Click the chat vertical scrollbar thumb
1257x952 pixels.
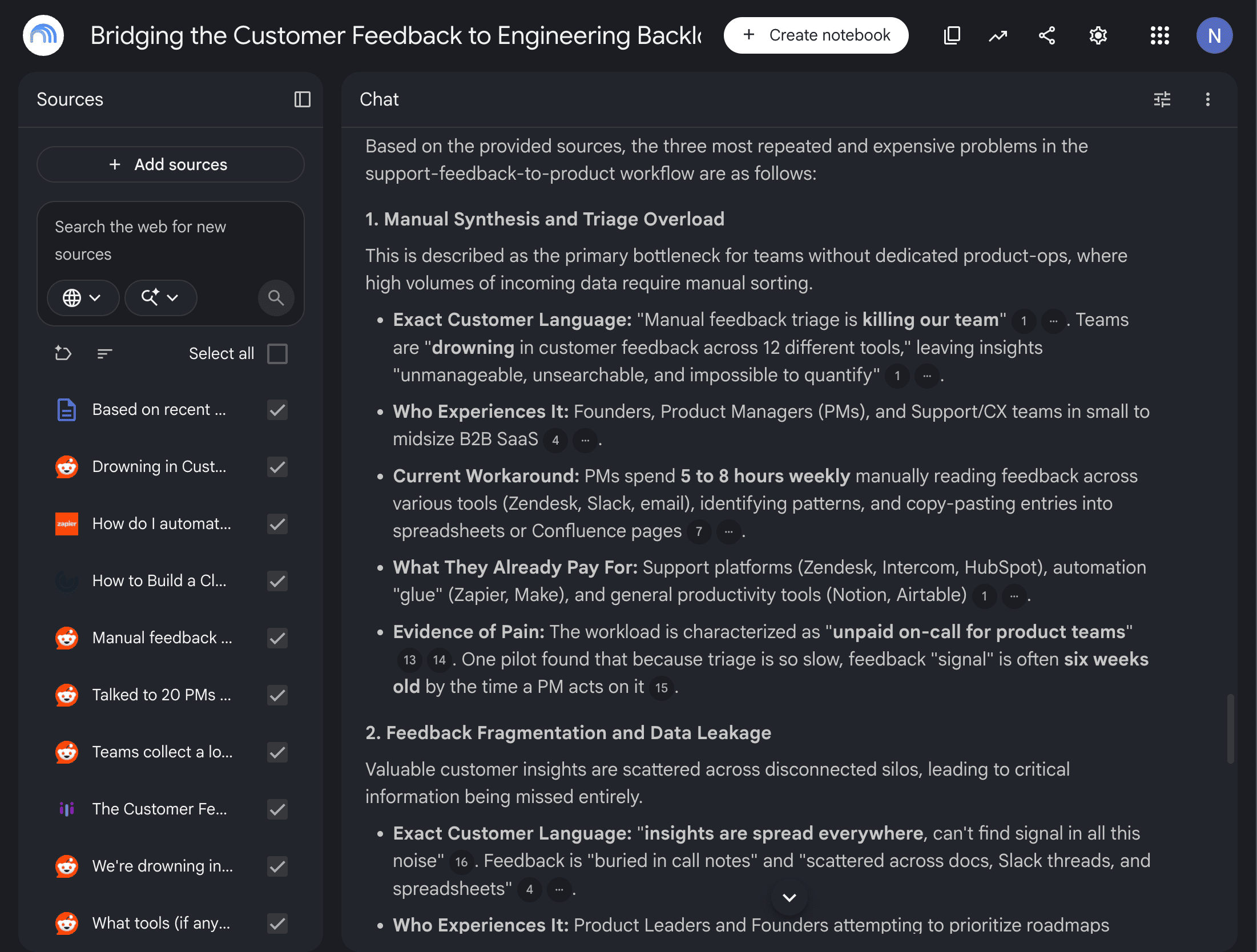click(x=1230, y=729)
